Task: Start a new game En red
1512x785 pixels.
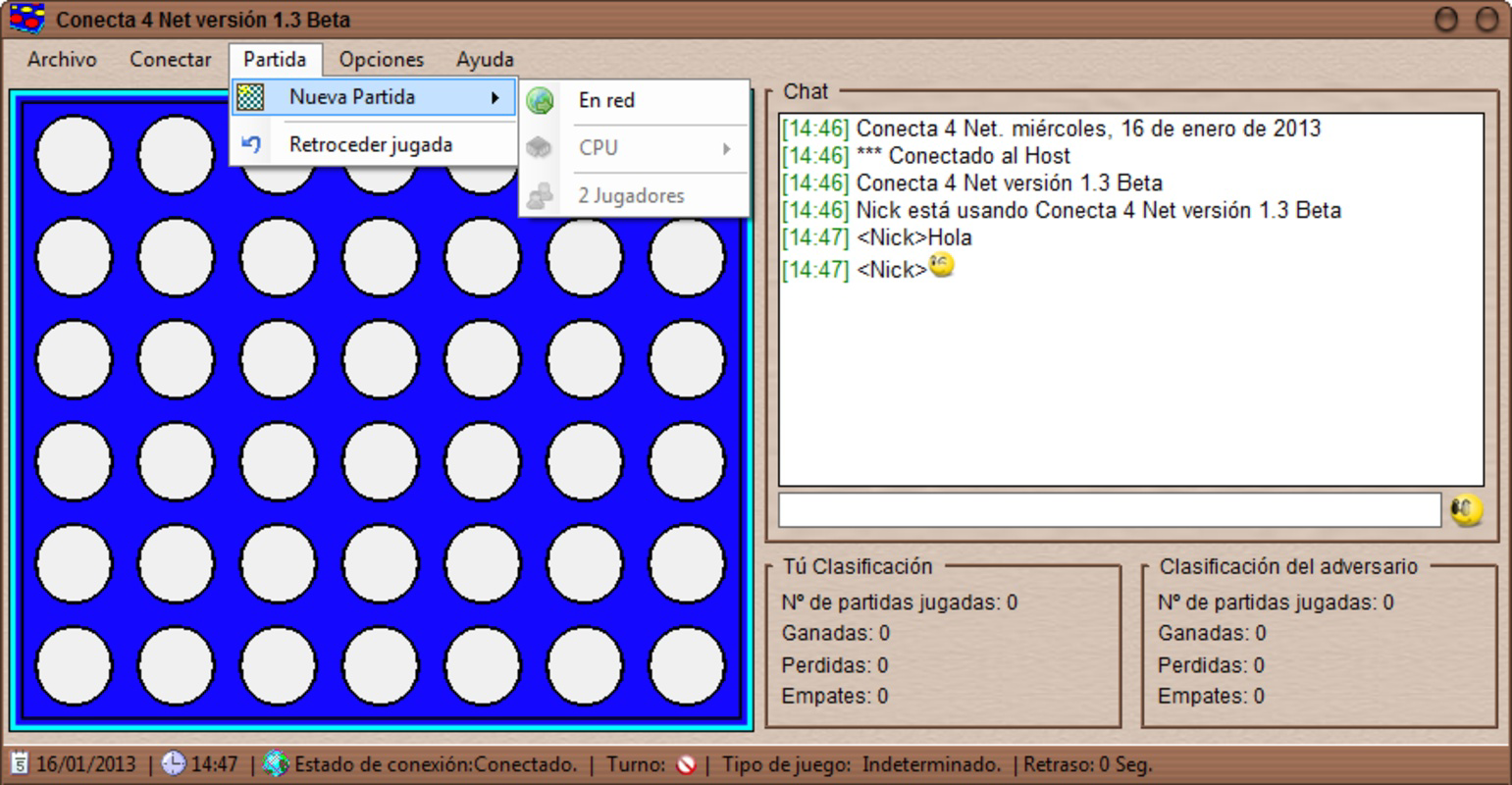Action: tap(635, 100)
